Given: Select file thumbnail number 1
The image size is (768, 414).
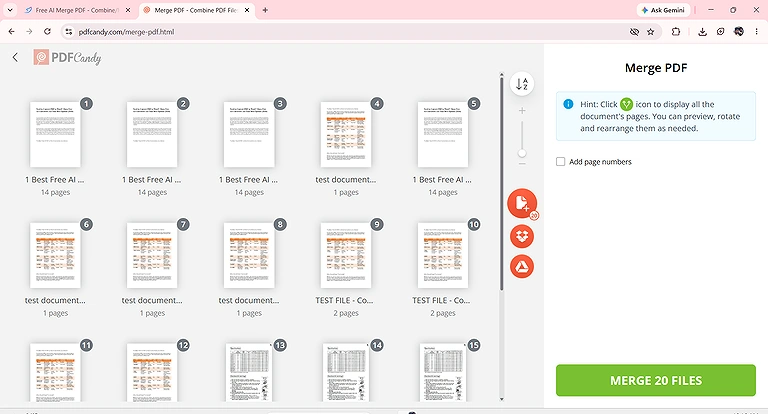Looking at the screenshot, I should point(55,134).
